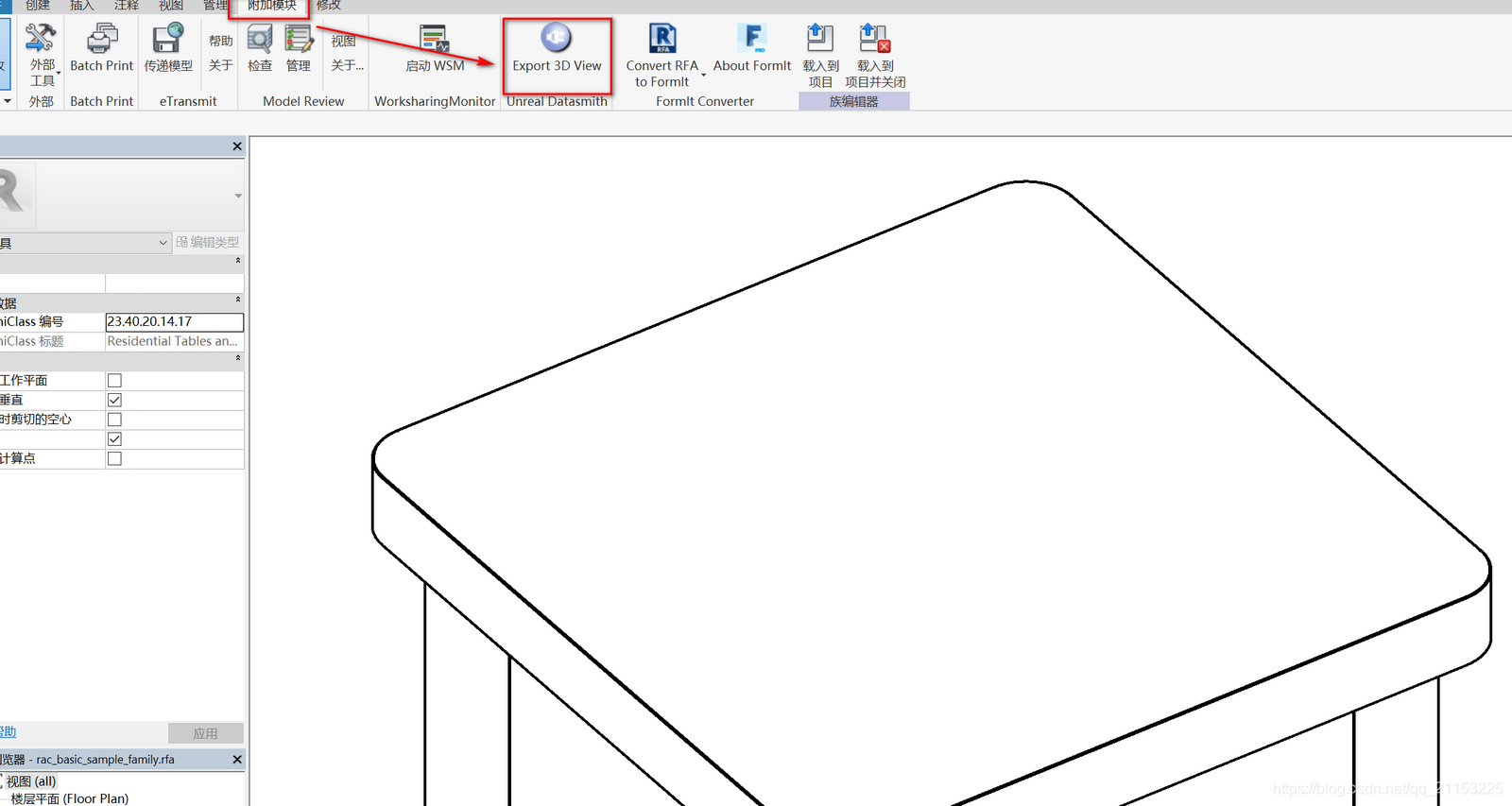Toggle the 时剪切的空心 checkbox

[x=114, y=420]
